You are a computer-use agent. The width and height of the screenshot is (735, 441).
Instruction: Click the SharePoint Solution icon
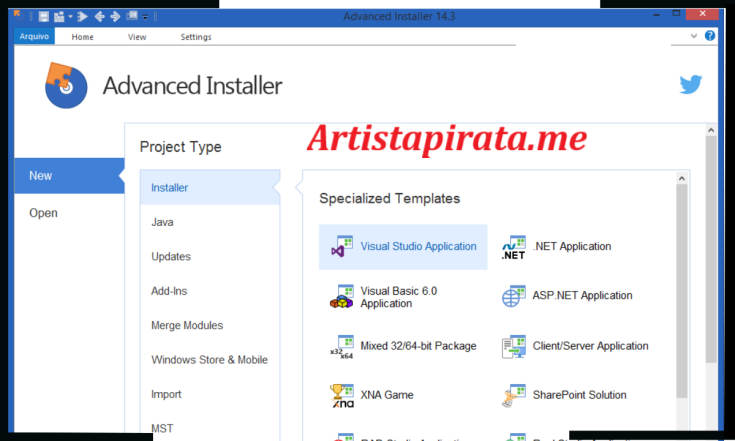pos(514,396)
